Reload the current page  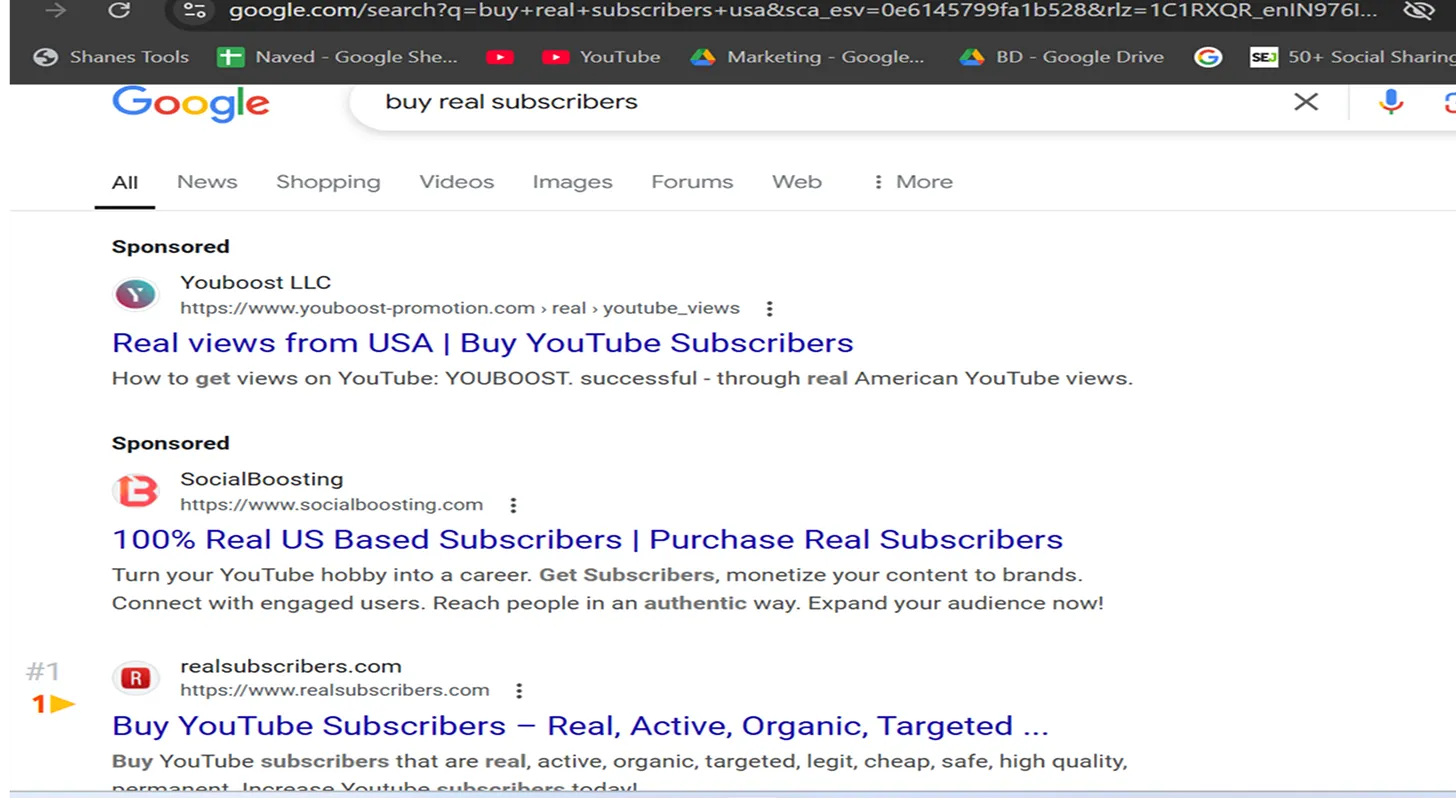[x=118, y=11]
